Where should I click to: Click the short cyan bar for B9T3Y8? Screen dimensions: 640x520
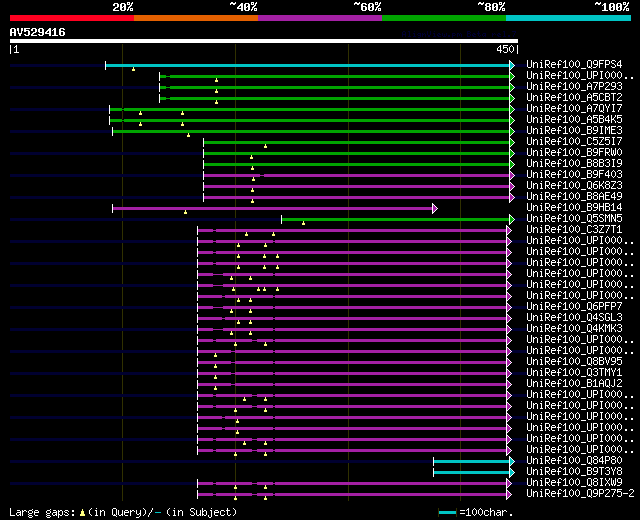pyautogui.click(x=471, y=473)
